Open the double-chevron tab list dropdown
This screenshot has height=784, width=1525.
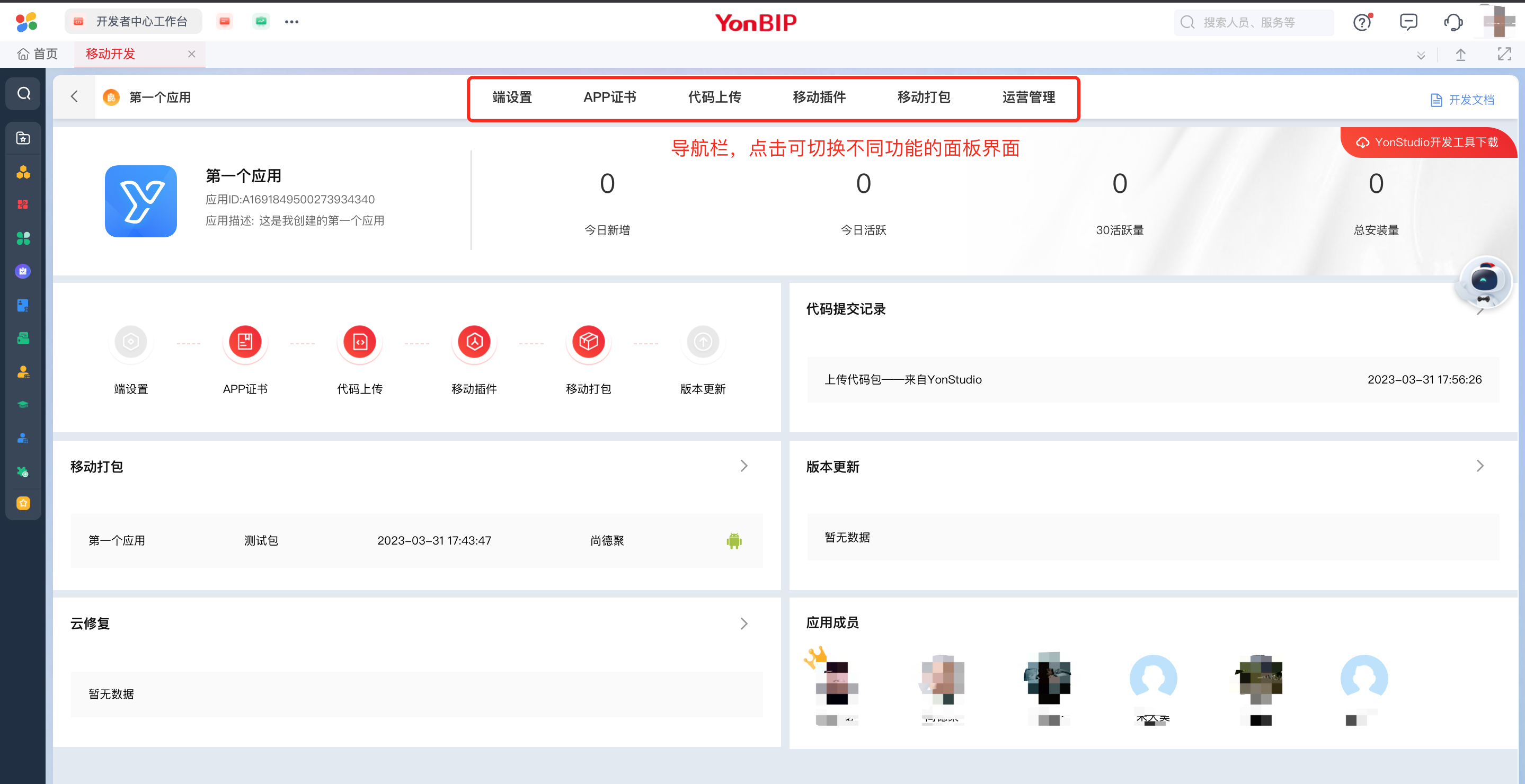[1421, 56]
